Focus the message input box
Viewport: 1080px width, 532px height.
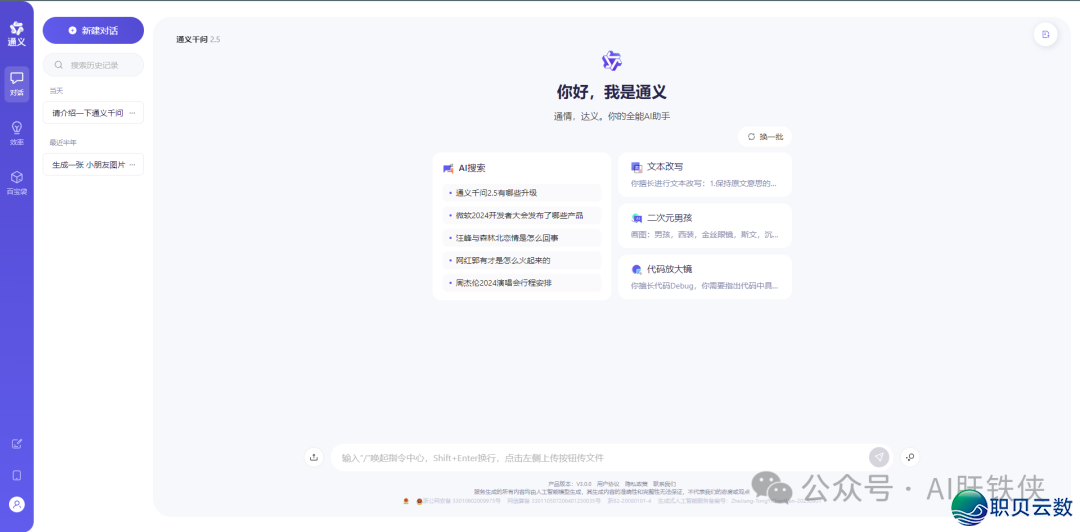[599, 458]
